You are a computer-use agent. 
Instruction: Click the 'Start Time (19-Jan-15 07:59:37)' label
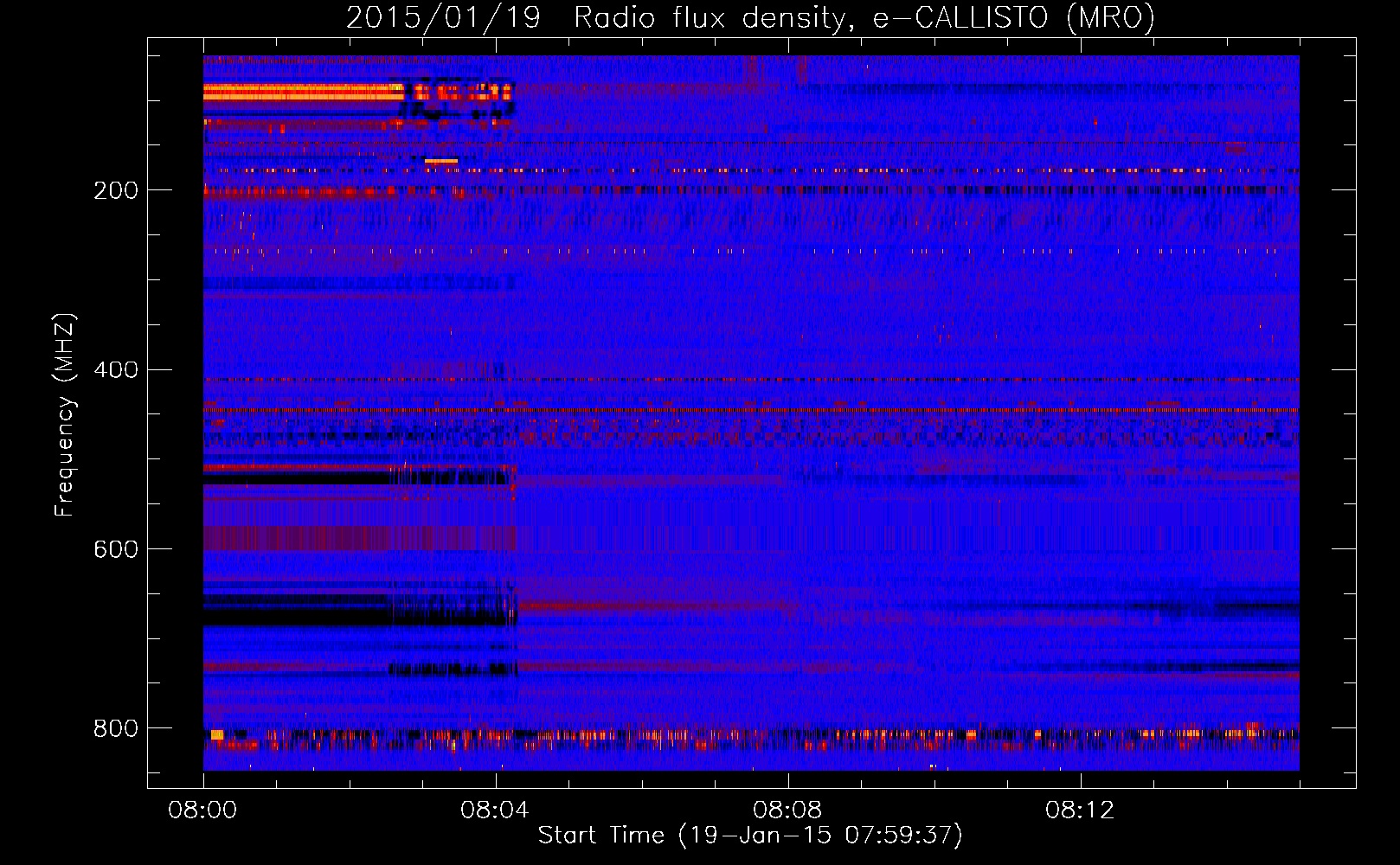pyautogui.click(x=750, y=836)
